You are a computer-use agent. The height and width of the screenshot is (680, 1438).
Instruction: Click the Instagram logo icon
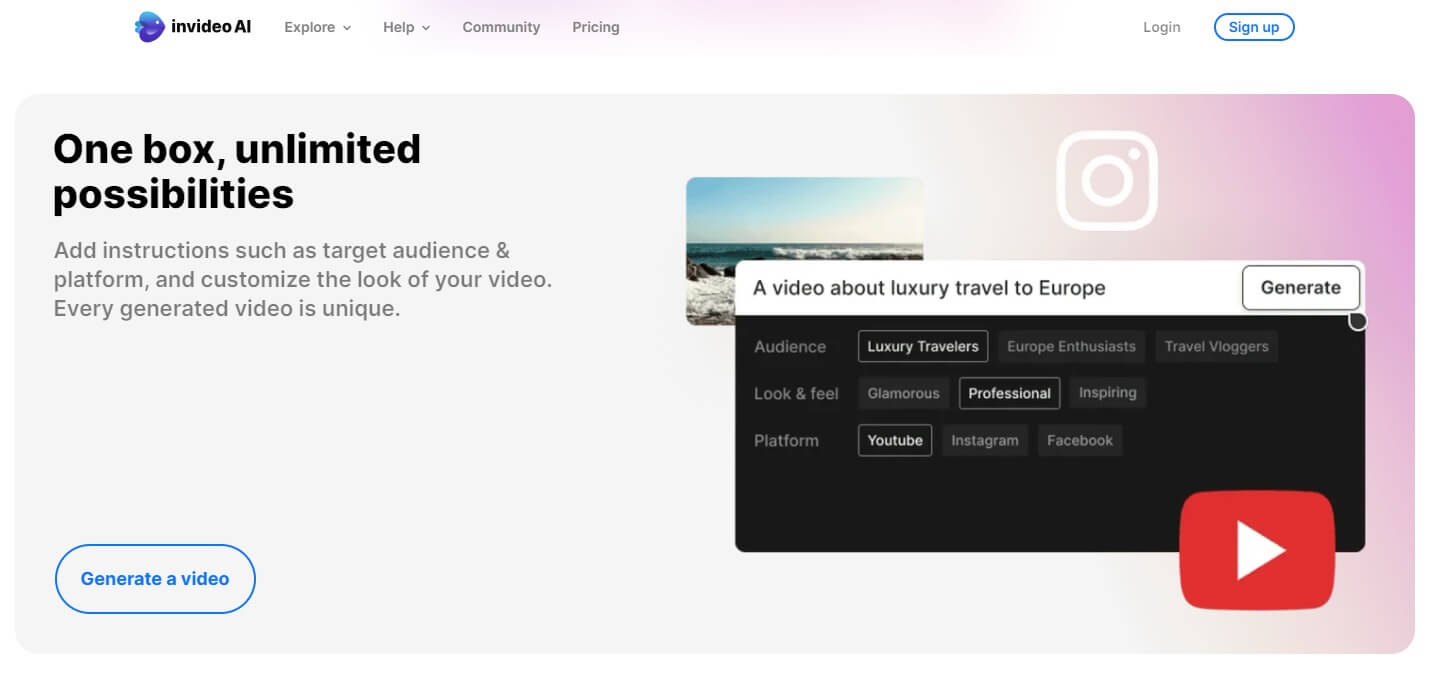(1107, 181)
